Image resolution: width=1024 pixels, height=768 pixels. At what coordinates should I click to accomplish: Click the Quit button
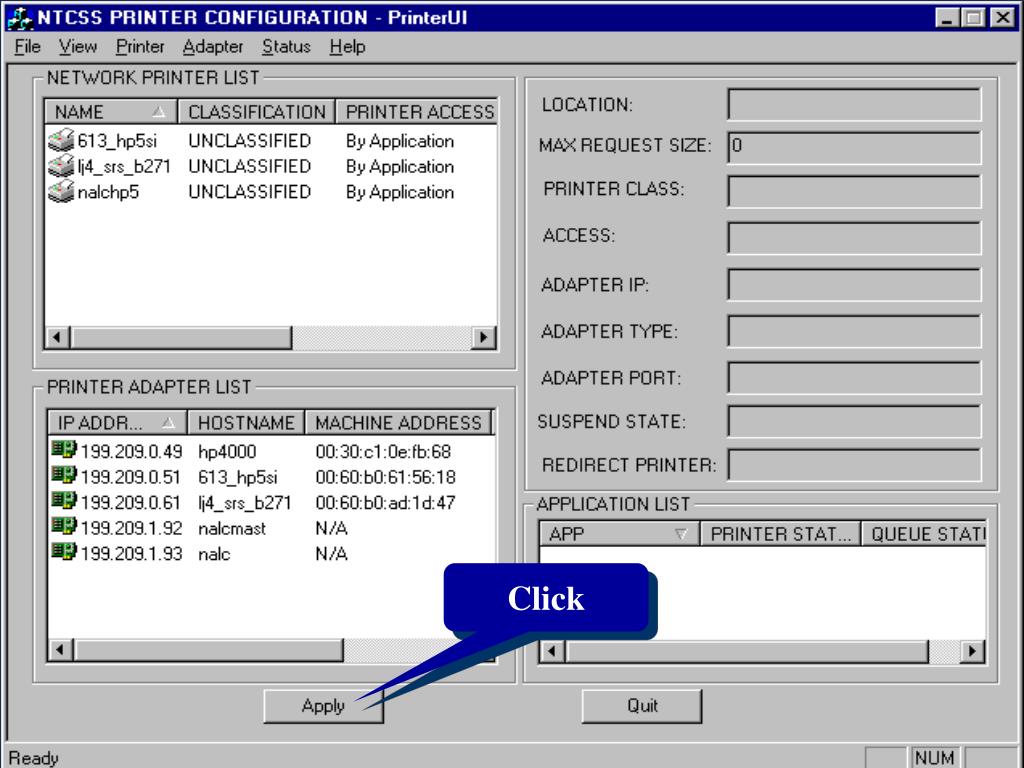(642, 706)
